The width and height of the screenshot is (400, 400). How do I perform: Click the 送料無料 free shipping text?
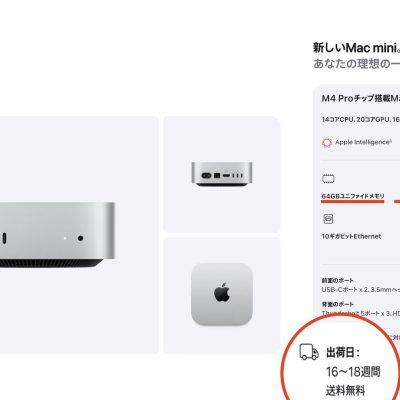click(345, 390)
